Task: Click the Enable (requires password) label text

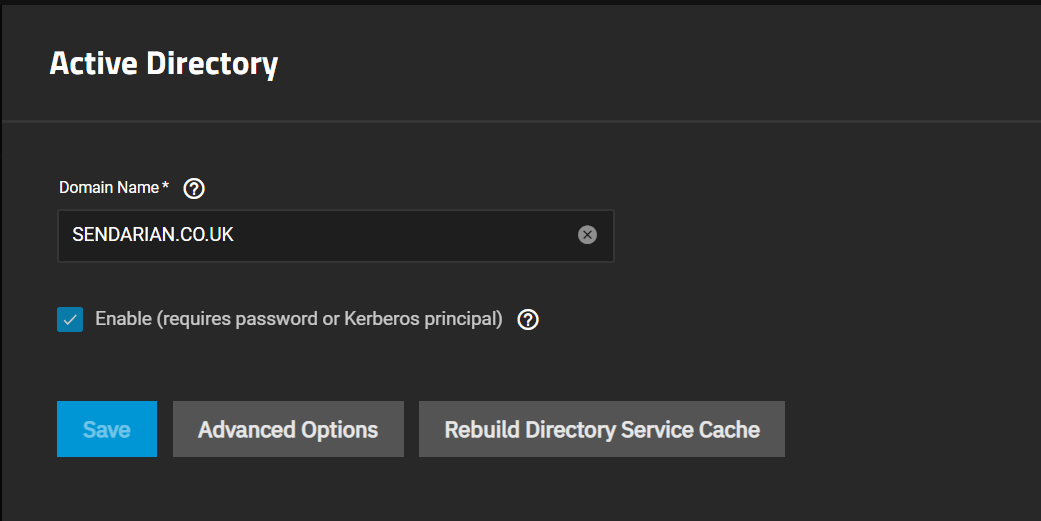Action: point(299,319)
